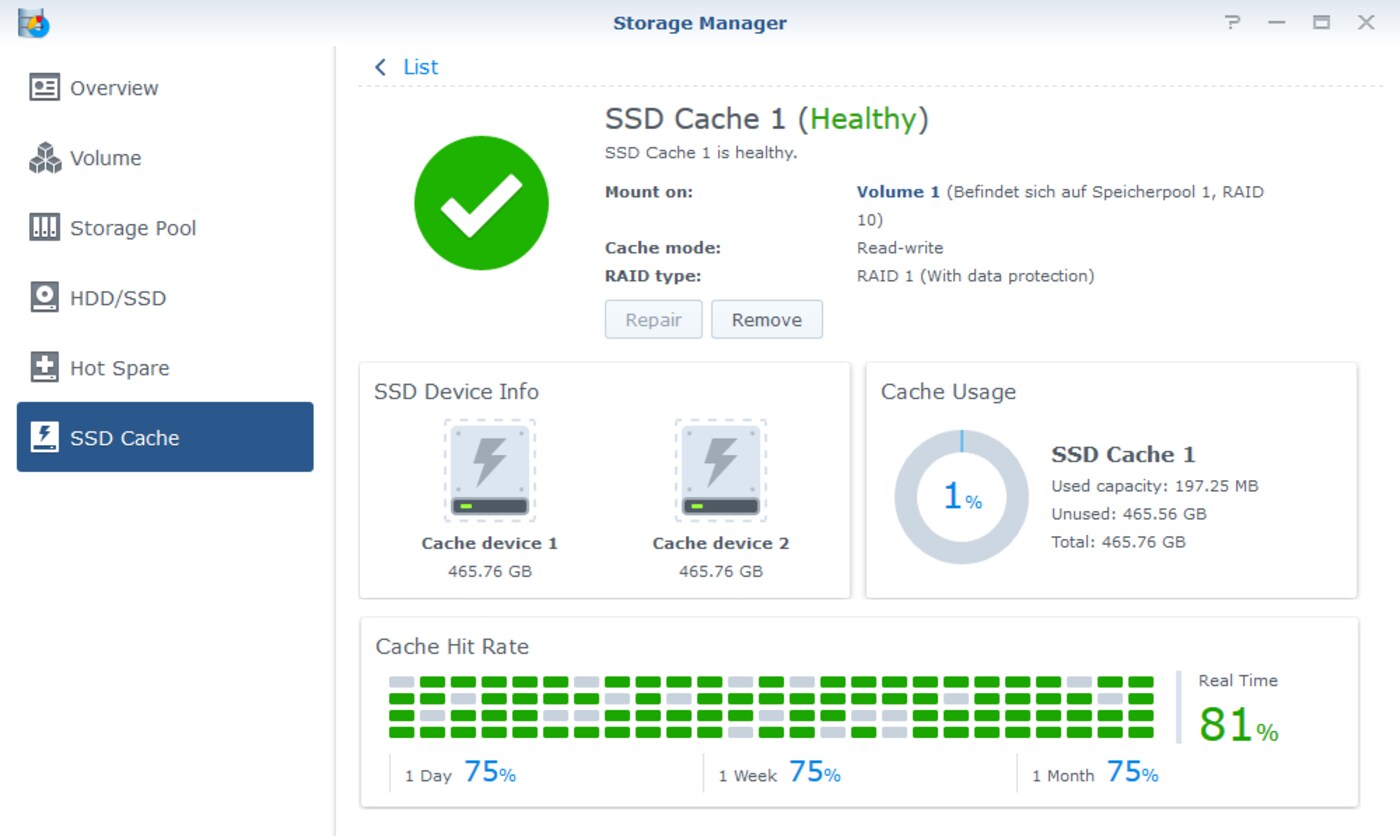Select the Cache device 1 drive icon
This screenshot has width=1400, height=836.
click(x=489, y=470)
